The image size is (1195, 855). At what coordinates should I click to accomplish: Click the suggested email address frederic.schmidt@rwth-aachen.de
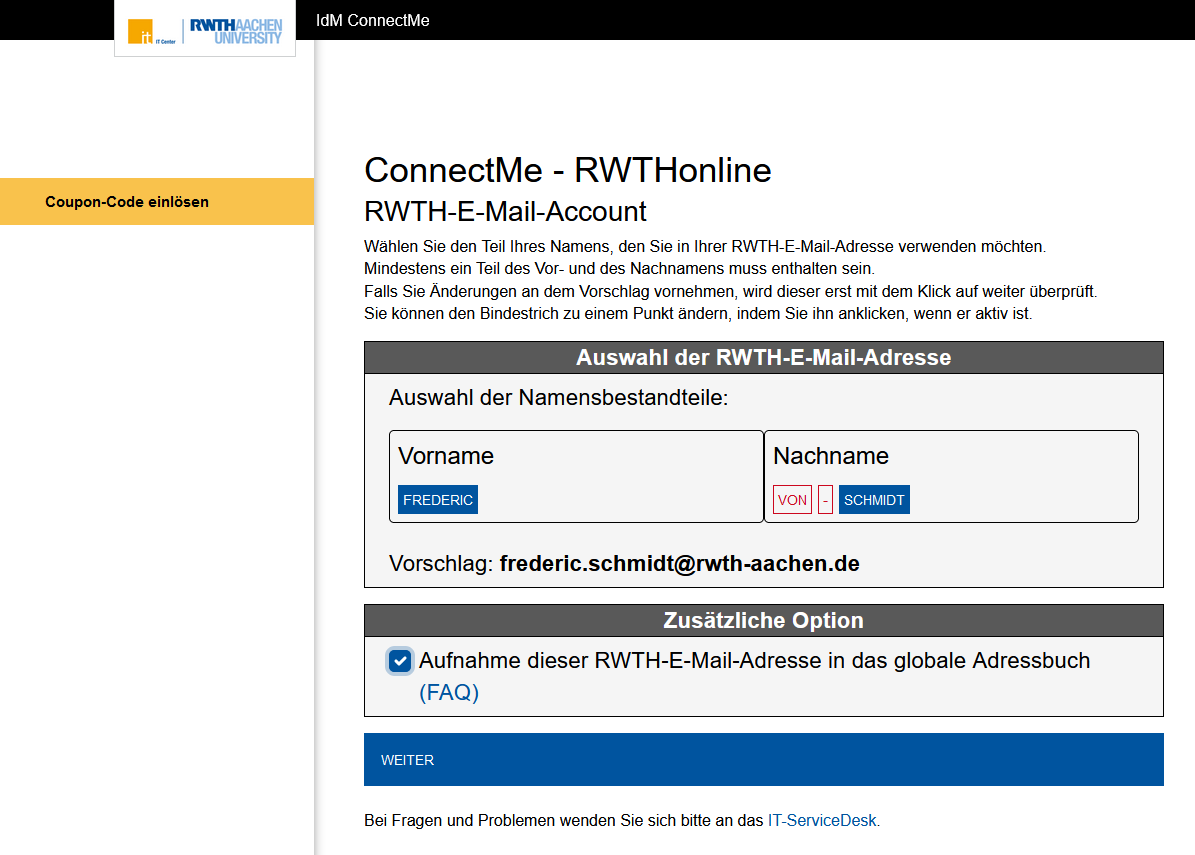click(678, 563)
